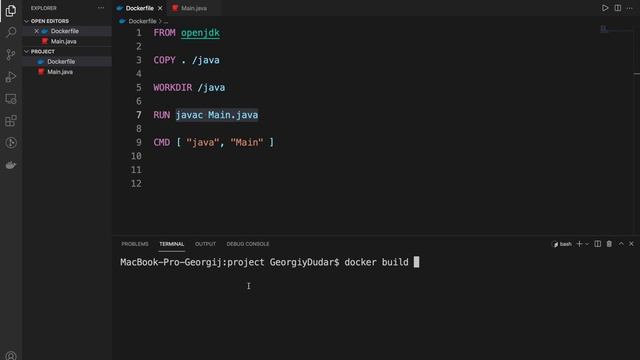Click the breadcrumb ellipsis after Dockerfile

point(166,21)
